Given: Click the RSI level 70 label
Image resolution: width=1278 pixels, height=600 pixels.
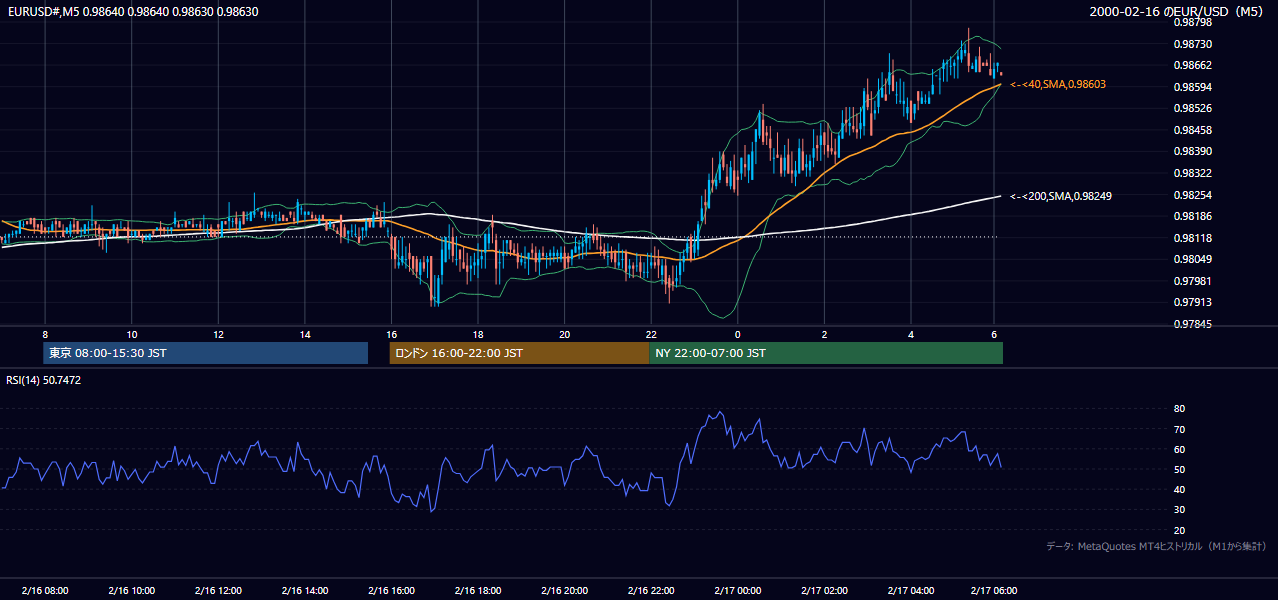Looking at the screenshot, I should tap(1179, 429).
